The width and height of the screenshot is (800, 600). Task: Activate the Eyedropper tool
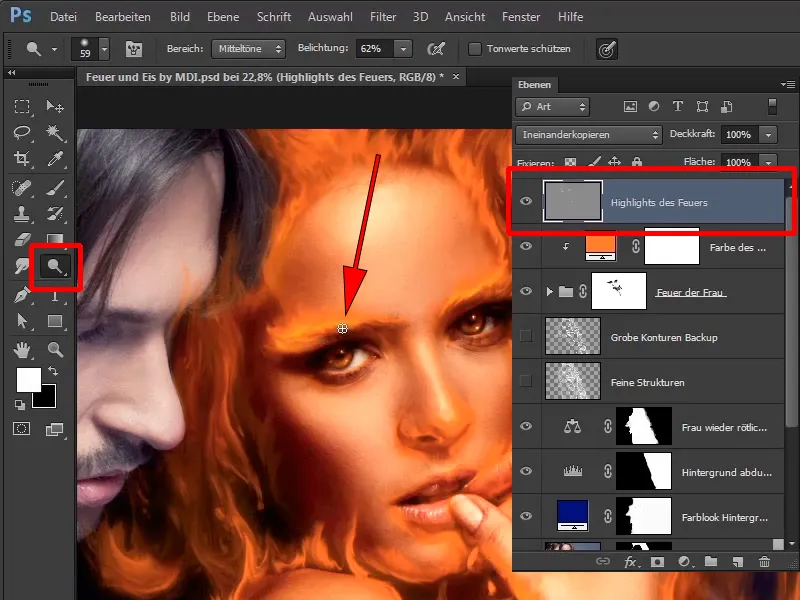tap(55, 159)
